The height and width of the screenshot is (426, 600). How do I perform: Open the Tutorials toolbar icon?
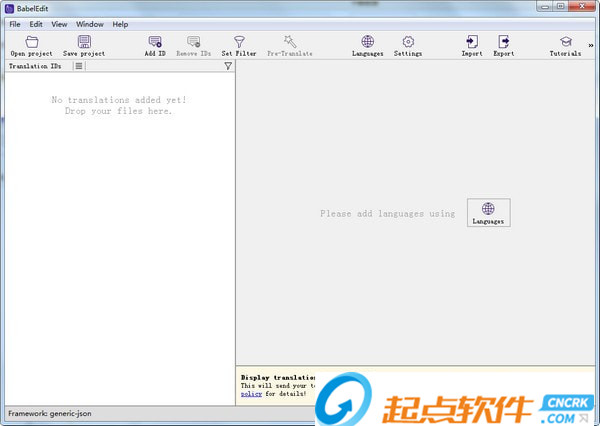coord(566,42)
